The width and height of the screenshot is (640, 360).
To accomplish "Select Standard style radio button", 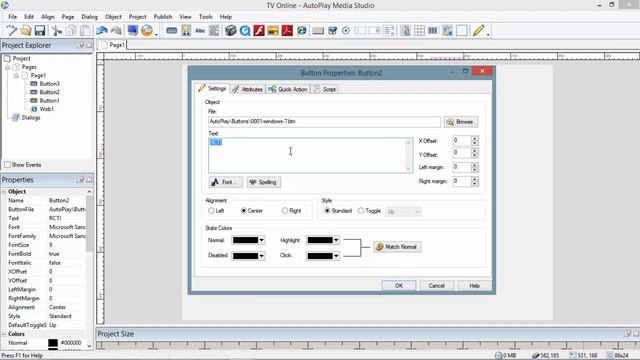I will pos(327,211).
